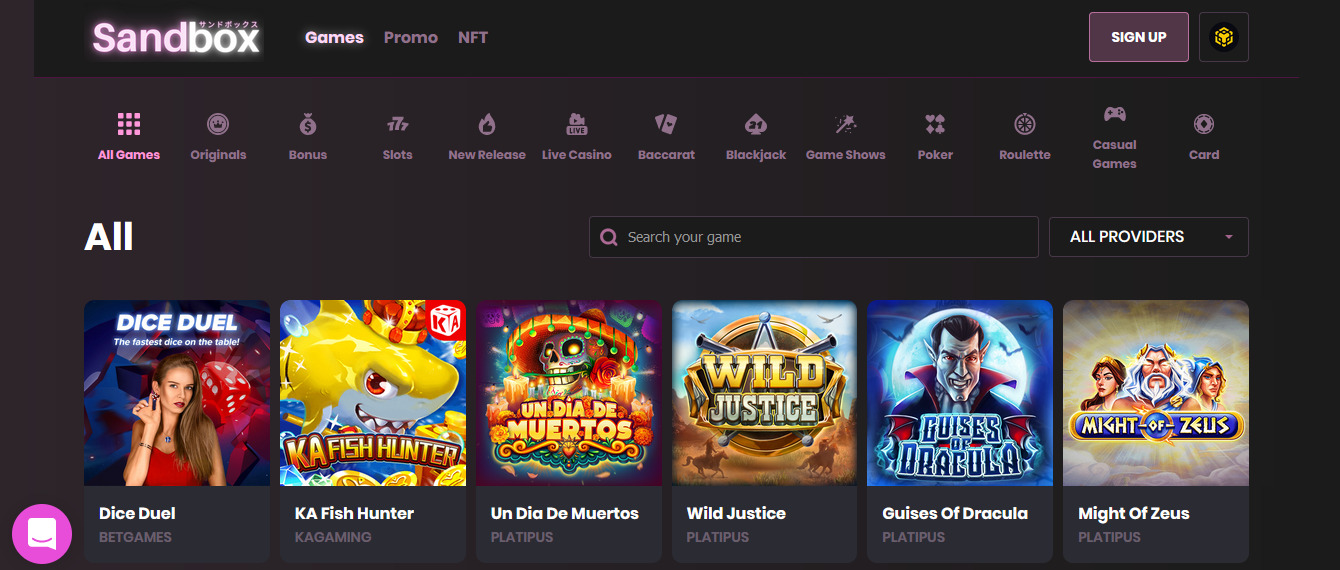Open the Wild Justice game thumbnail

click(x=765, y=393)
